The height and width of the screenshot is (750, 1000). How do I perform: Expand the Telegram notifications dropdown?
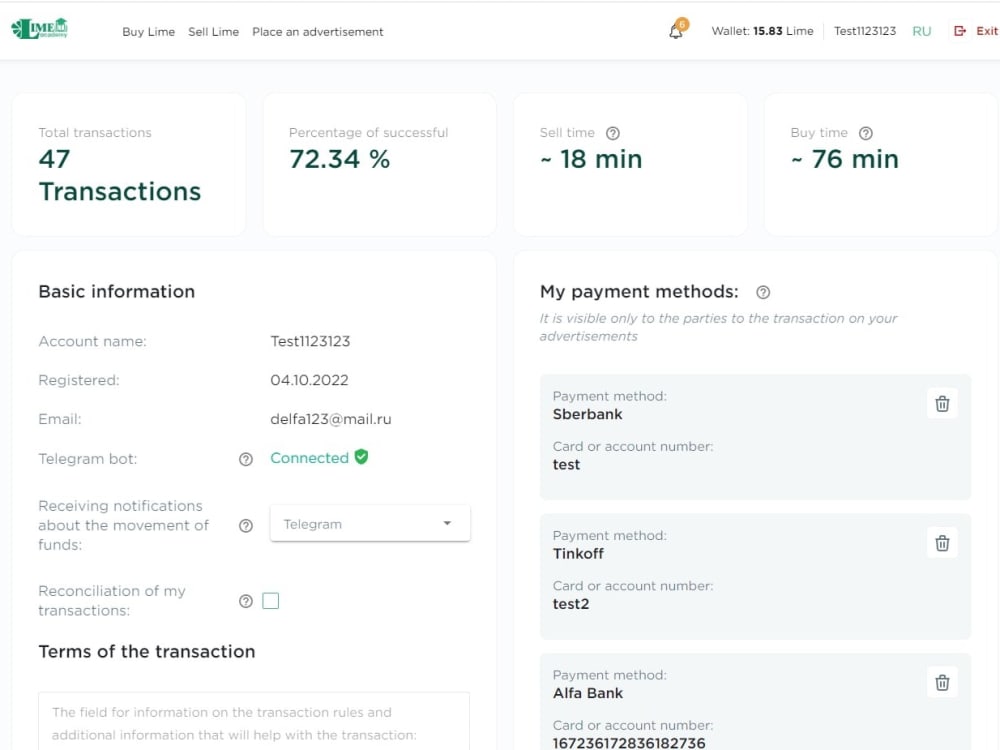point(370,524)
